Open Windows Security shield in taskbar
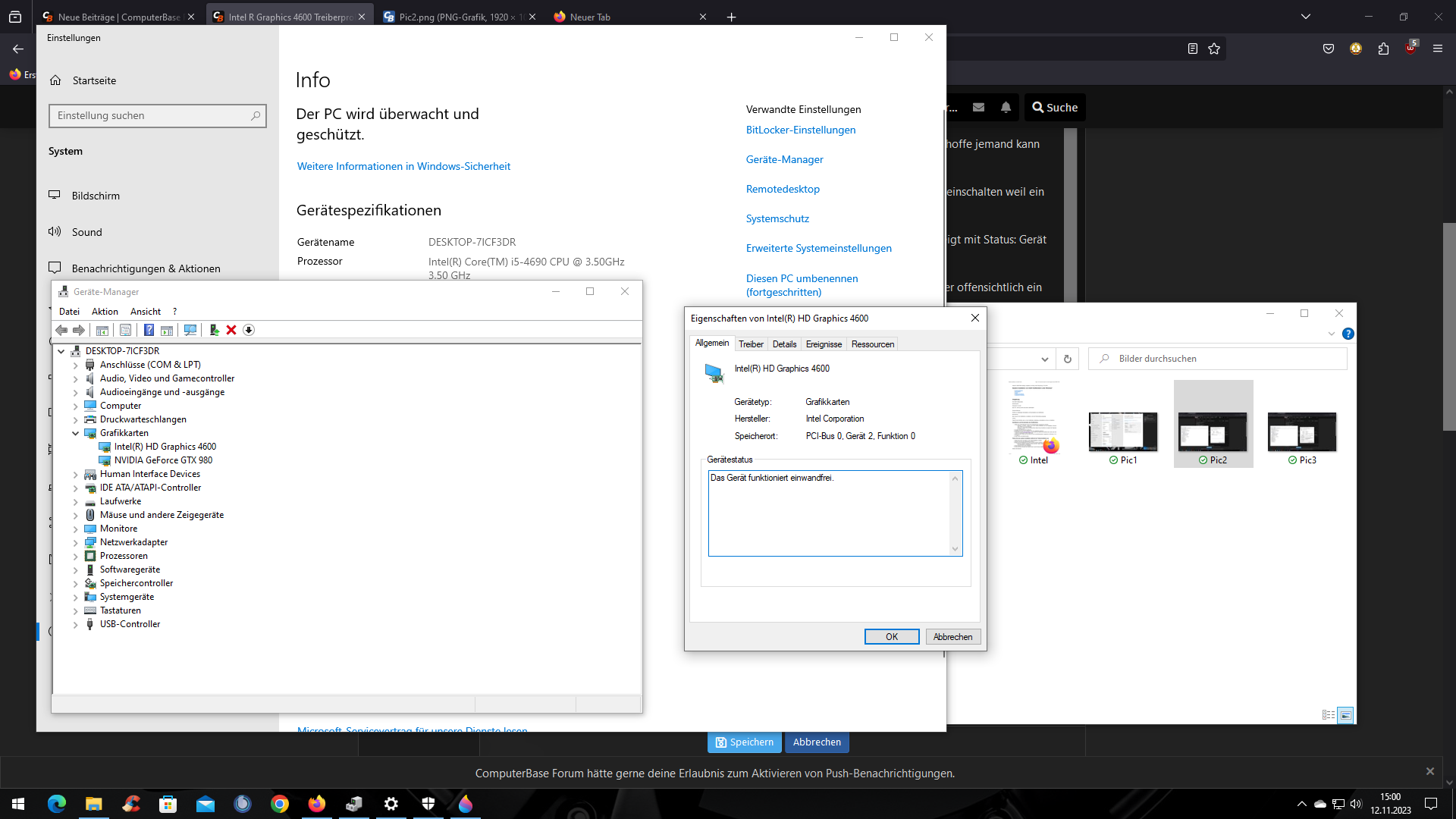The height and width of the screenshot is (819, 1456). coord(428,804)
